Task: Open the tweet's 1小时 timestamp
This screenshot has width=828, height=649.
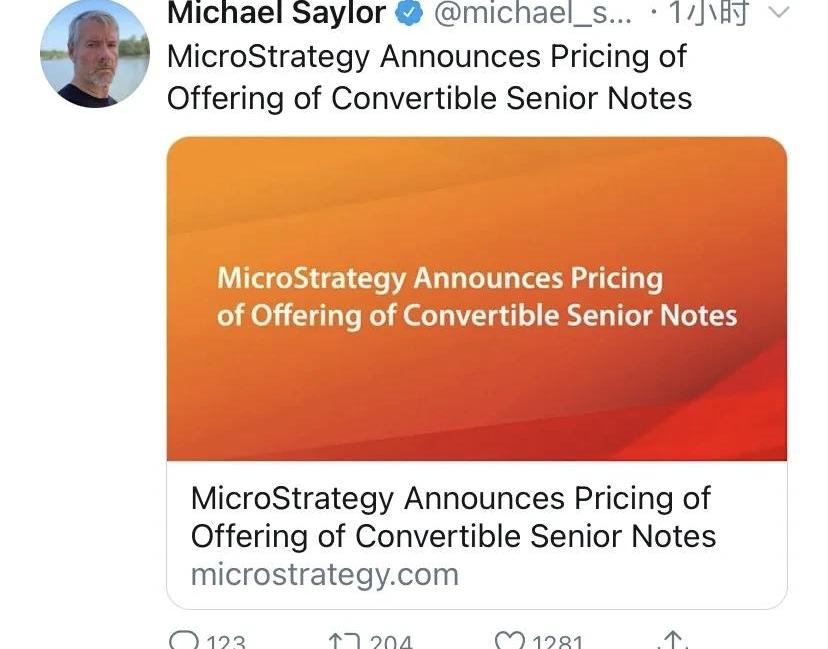Action: 708,14
